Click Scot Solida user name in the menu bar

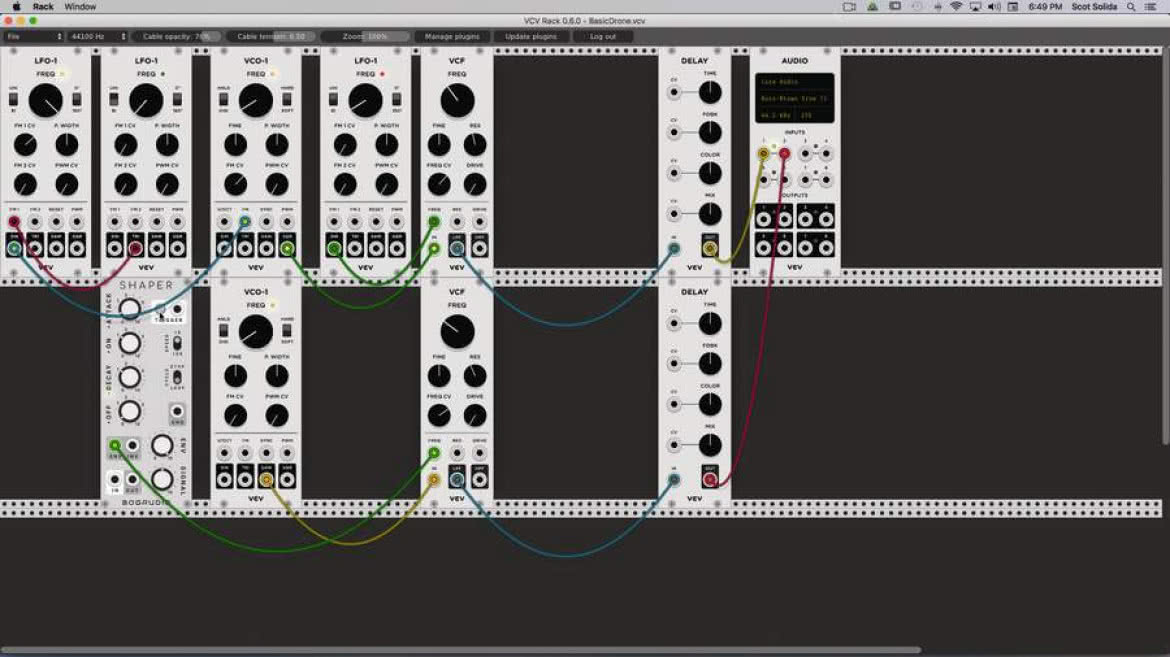tap(1094, 7)
